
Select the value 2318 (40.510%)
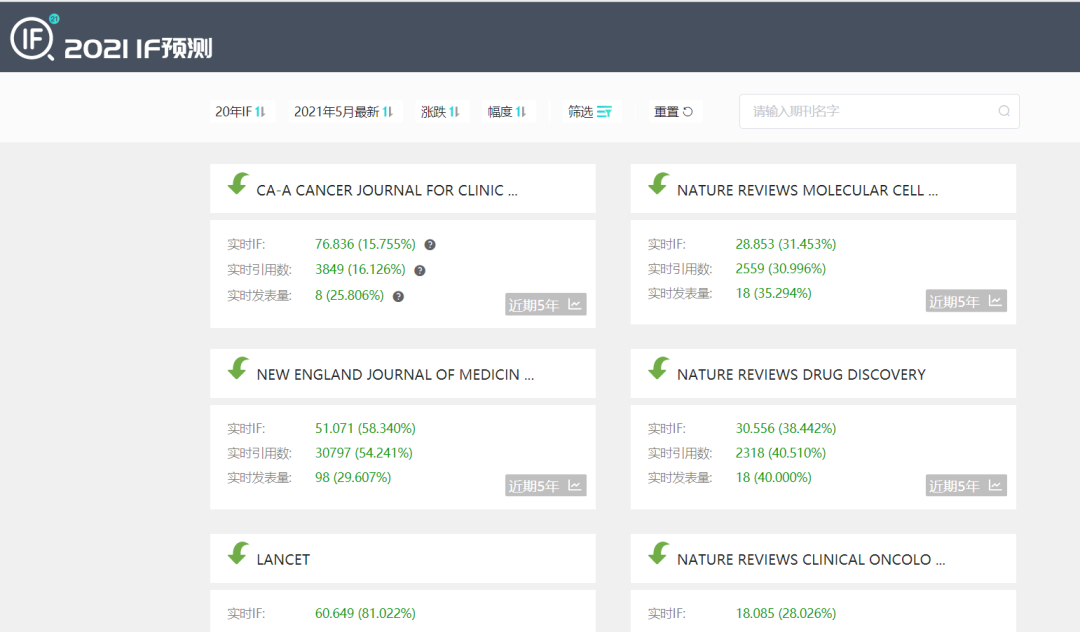coord(780,453)
